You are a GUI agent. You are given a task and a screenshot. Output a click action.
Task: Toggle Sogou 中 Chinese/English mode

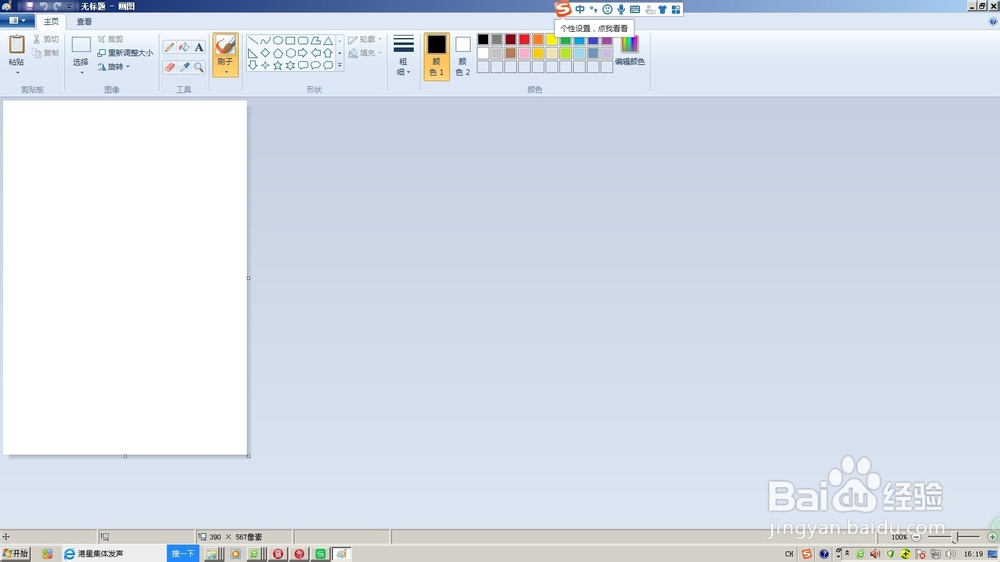(x=580, y=10)
